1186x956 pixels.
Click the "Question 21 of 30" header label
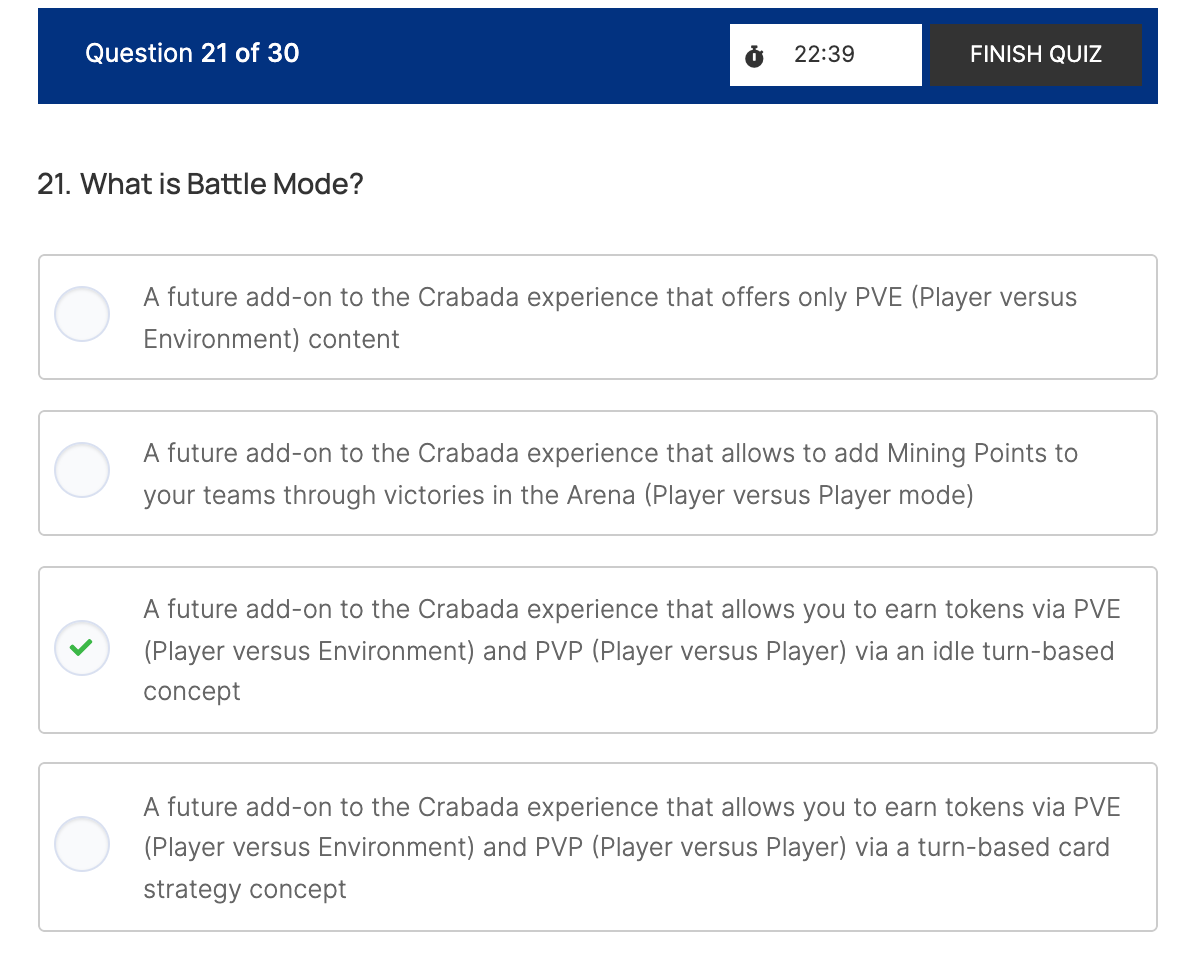click(x=192, y=53)
